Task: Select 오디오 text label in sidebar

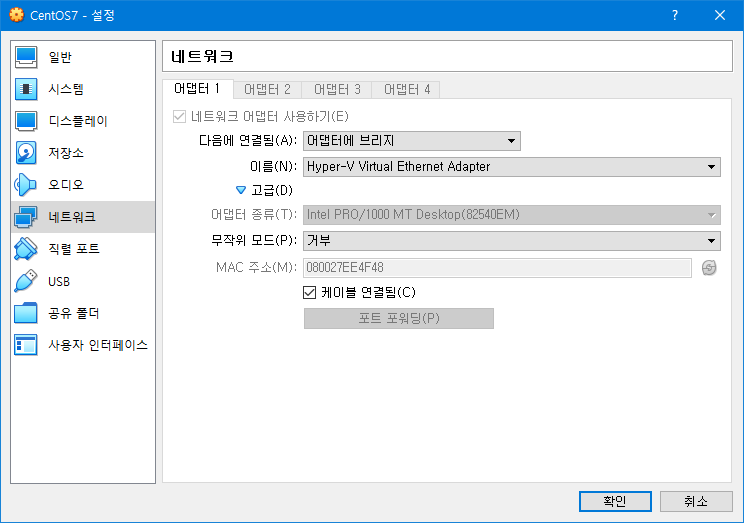Action: click(66, 185)
